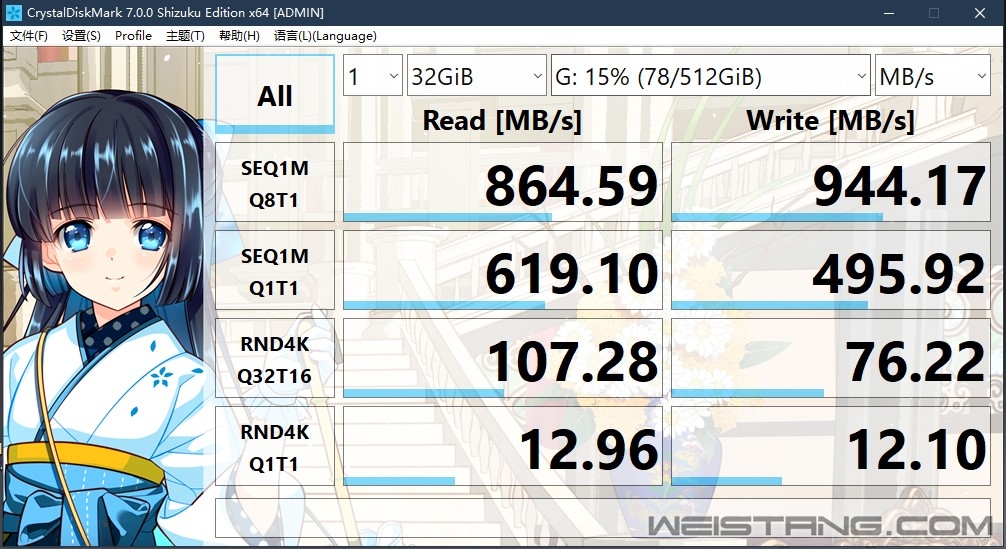Open the 主题(T) menu
This screenshot has height=549, width=1006.
(x=185, y=36)
